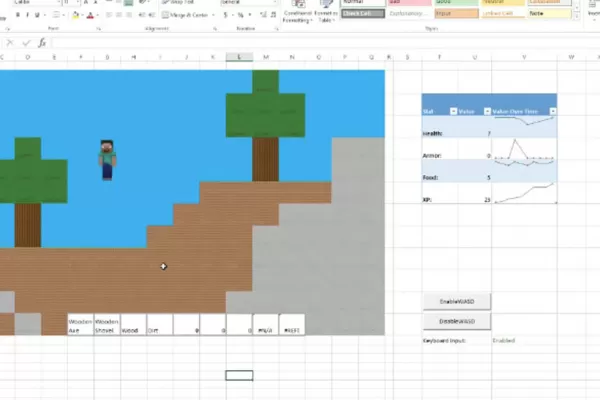Screen dimensions: 600x400
Task: Open the Value column filter dropdown
Action: pyautogui.click(x=487, y=111)
